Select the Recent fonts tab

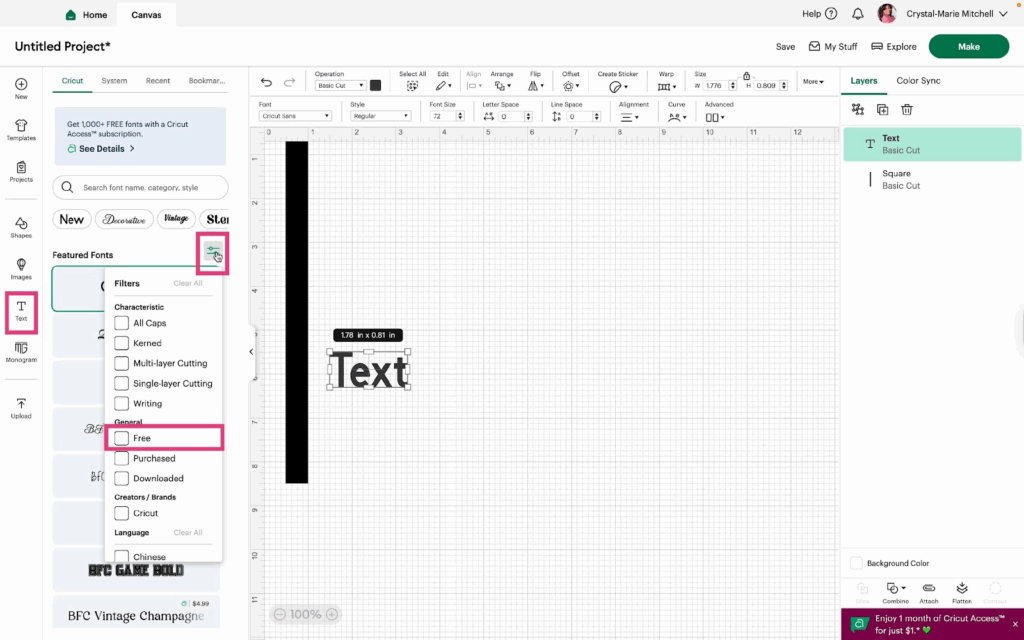click(158, 81)
